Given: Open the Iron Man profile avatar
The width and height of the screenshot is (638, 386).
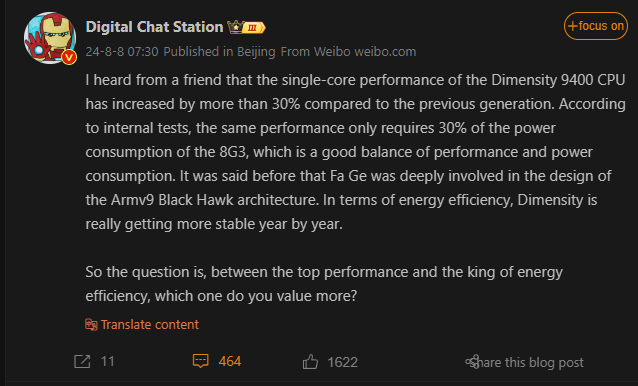Looking at the screenshot, I should click(x=50, y=38).
